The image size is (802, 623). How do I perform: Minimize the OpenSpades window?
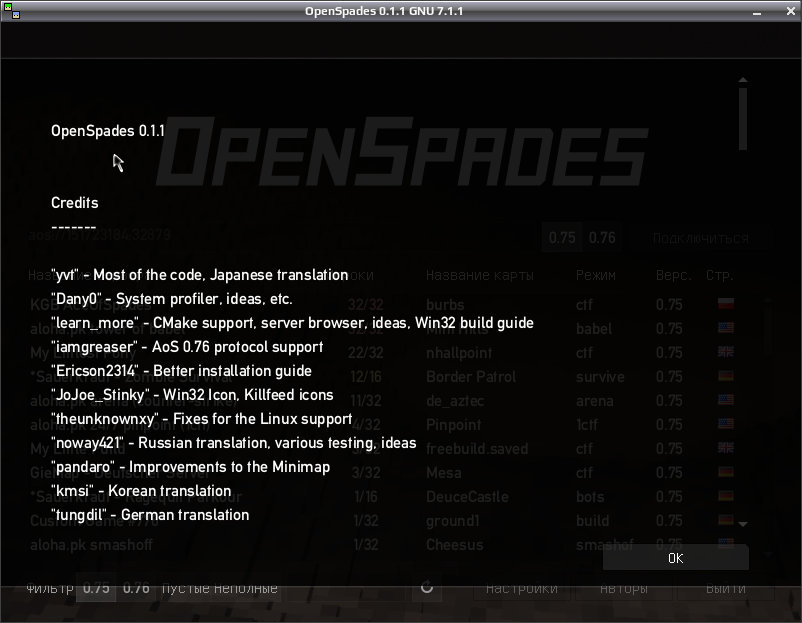click(x=757, y=11)
